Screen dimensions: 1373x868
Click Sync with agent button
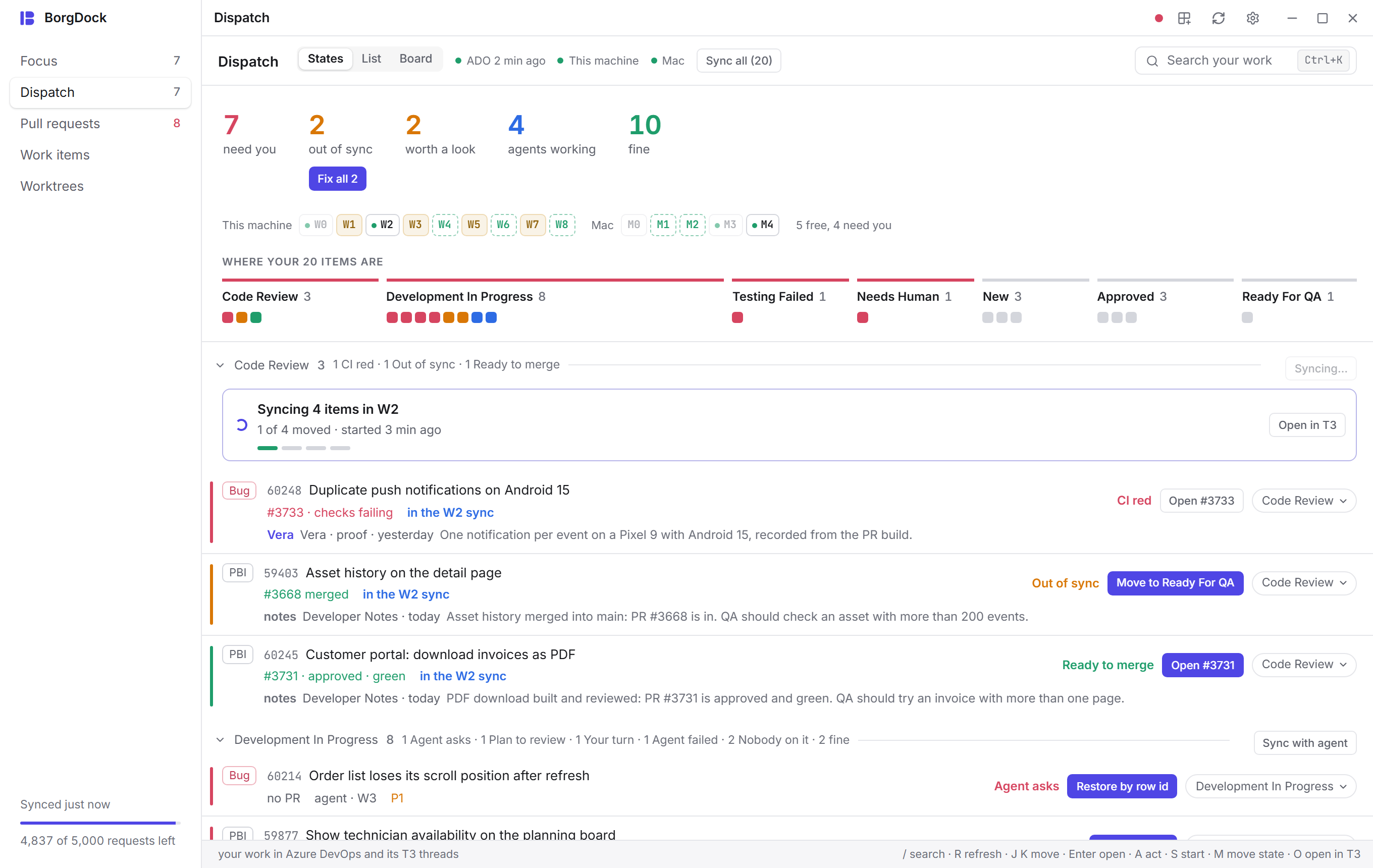[1304, 743]
